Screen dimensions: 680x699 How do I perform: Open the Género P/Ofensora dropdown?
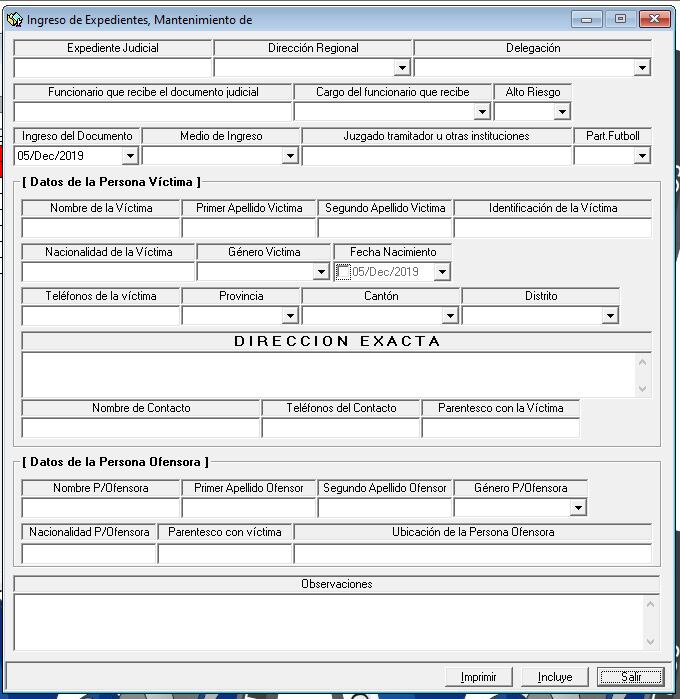578,508
